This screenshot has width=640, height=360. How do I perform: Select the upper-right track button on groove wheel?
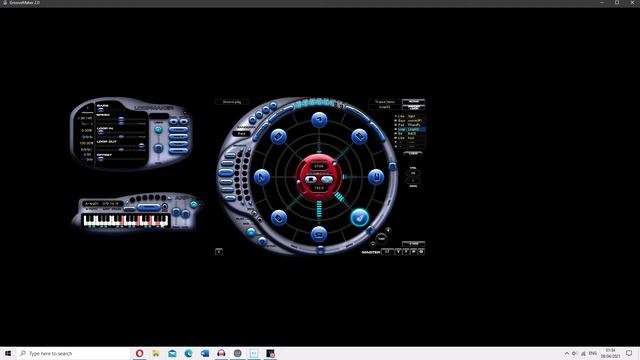[x=360, y=136]
